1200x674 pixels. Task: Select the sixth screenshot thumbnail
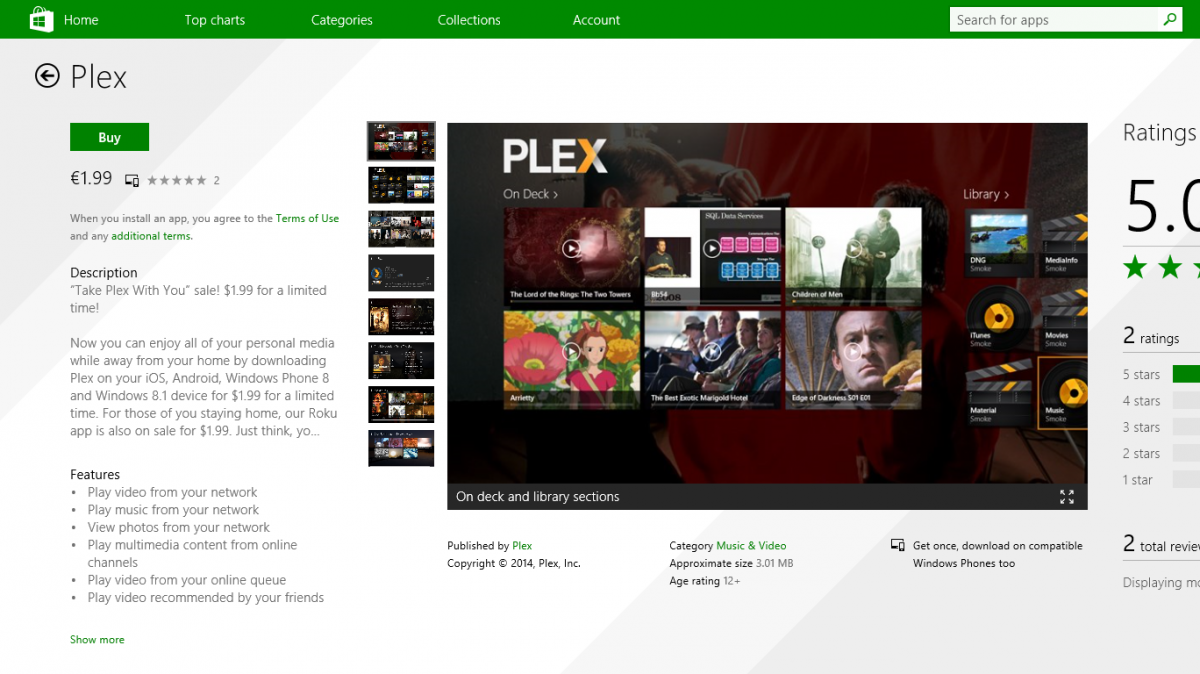(x=401, y=361)
